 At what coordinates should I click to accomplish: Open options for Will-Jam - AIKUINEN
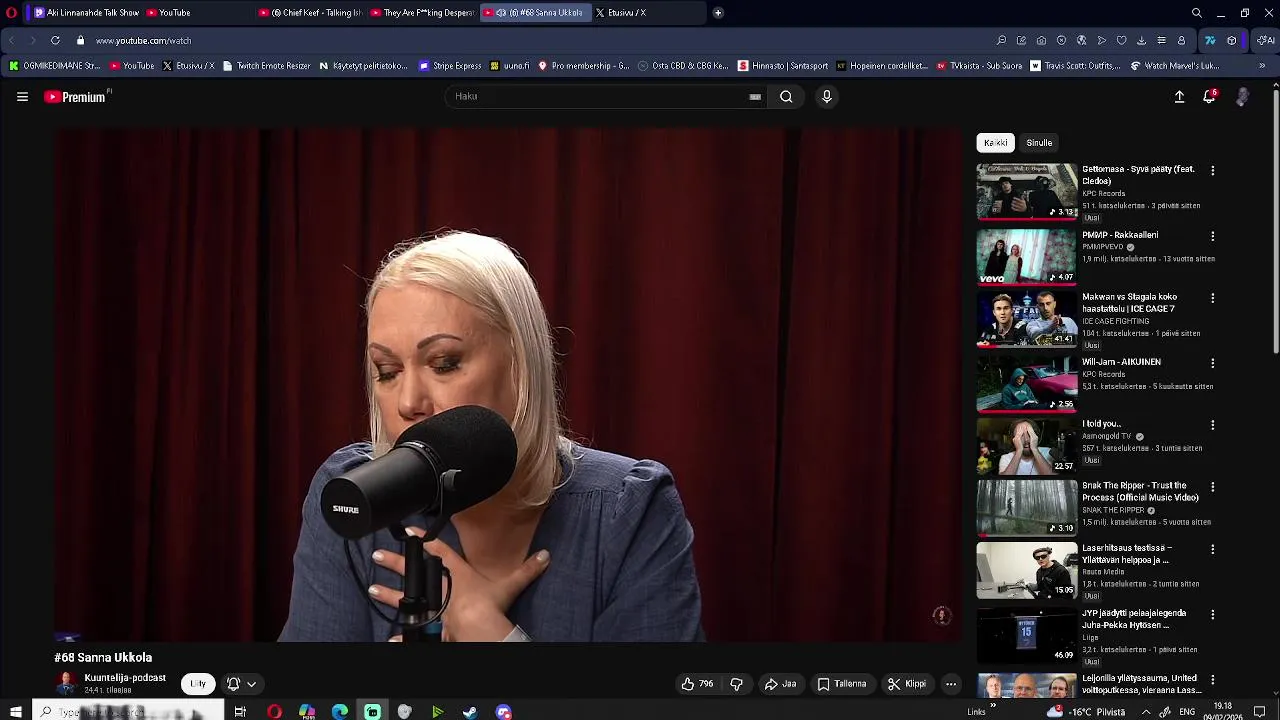1212,364
